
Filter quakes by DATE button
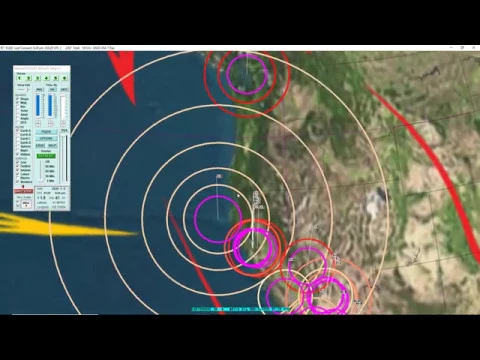click(x=64, y=89)
